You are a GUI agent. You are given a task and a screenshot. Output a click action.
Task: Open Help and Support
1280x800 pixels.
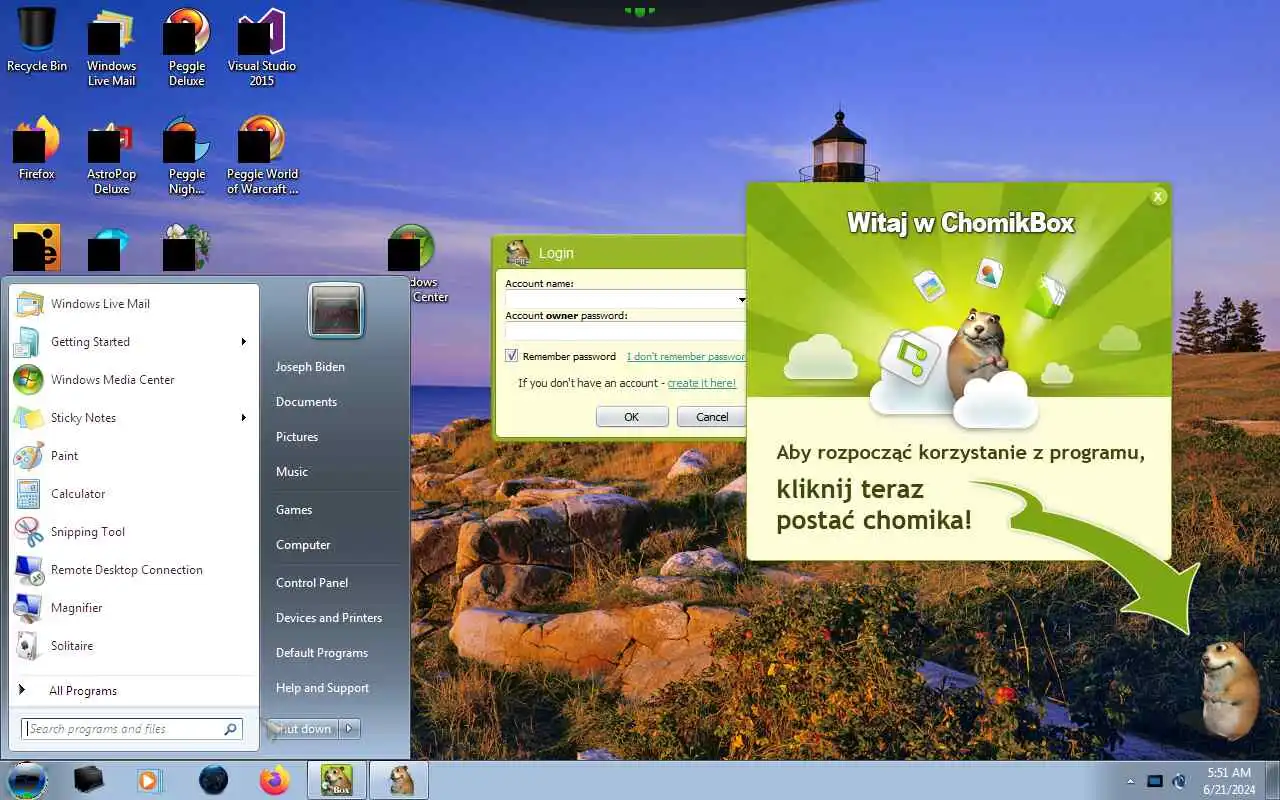[322, 688]
